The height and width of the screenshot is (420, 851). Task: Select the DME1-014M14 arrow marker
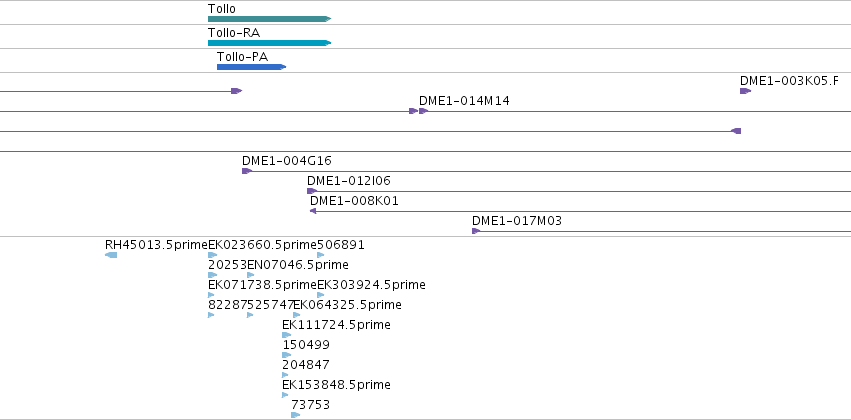[423, 111]
